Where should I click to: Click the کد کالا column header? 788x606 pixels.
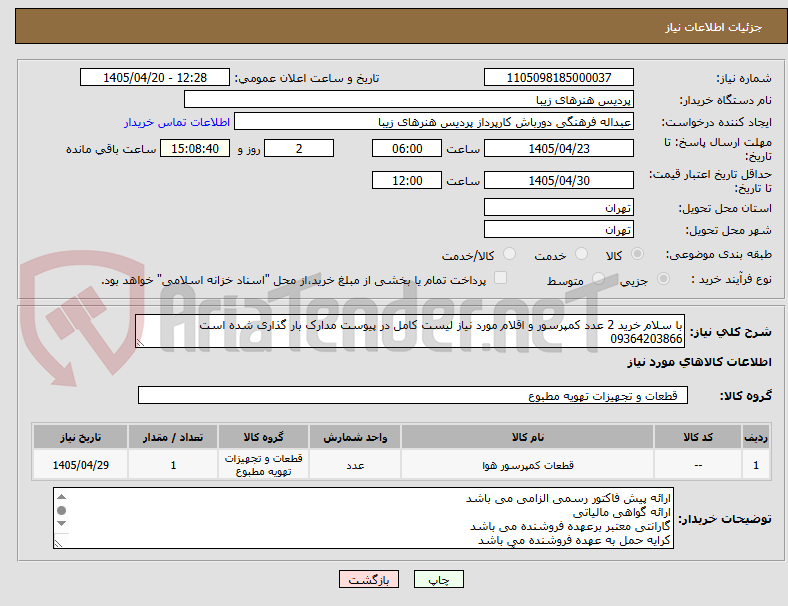pyautogui.click(x=698, y=437)
